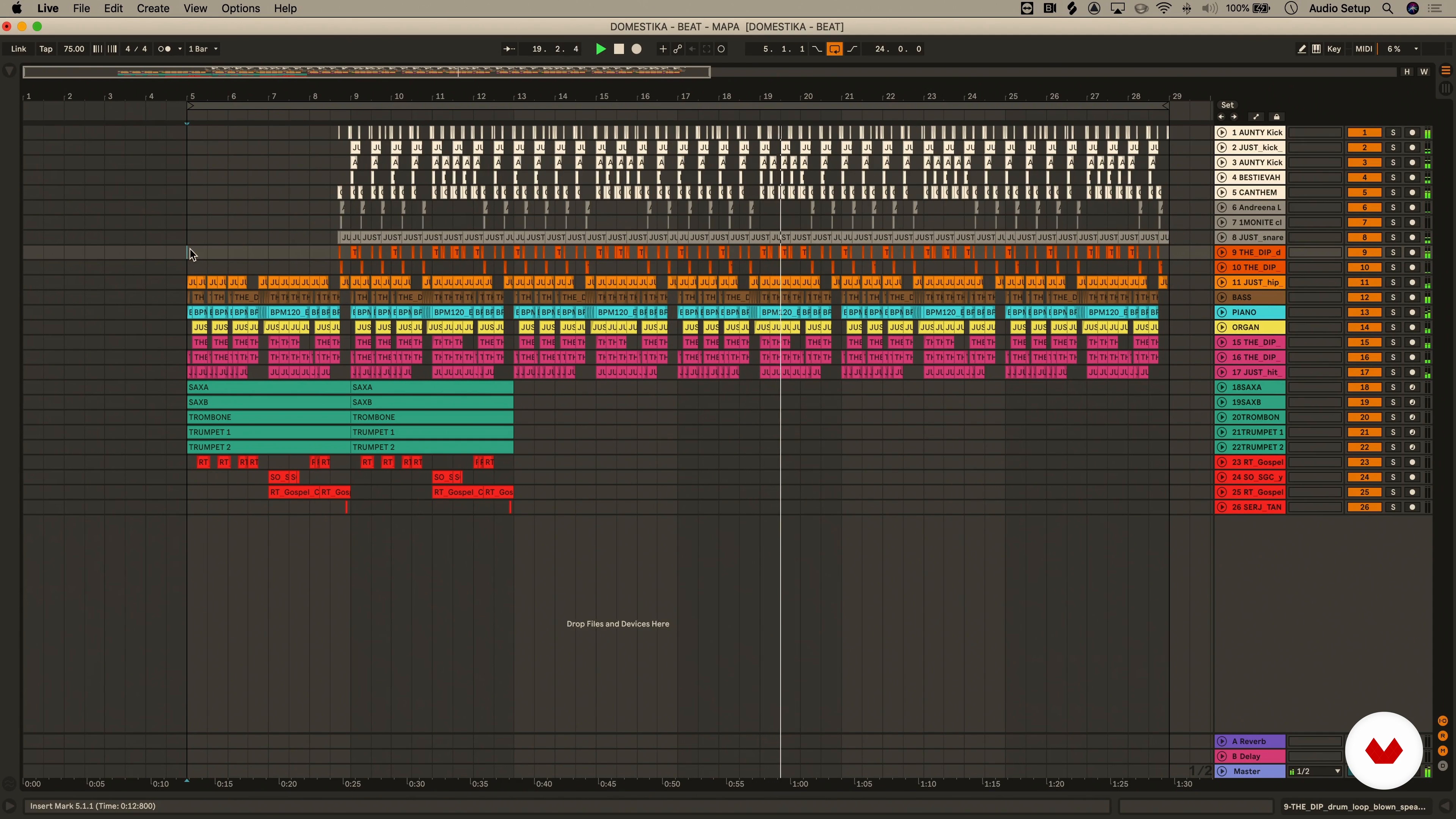This screenshot has width=1456, height=819.
Task: Arm recording on the PIANO track
Action: (x=1412, y=312)
